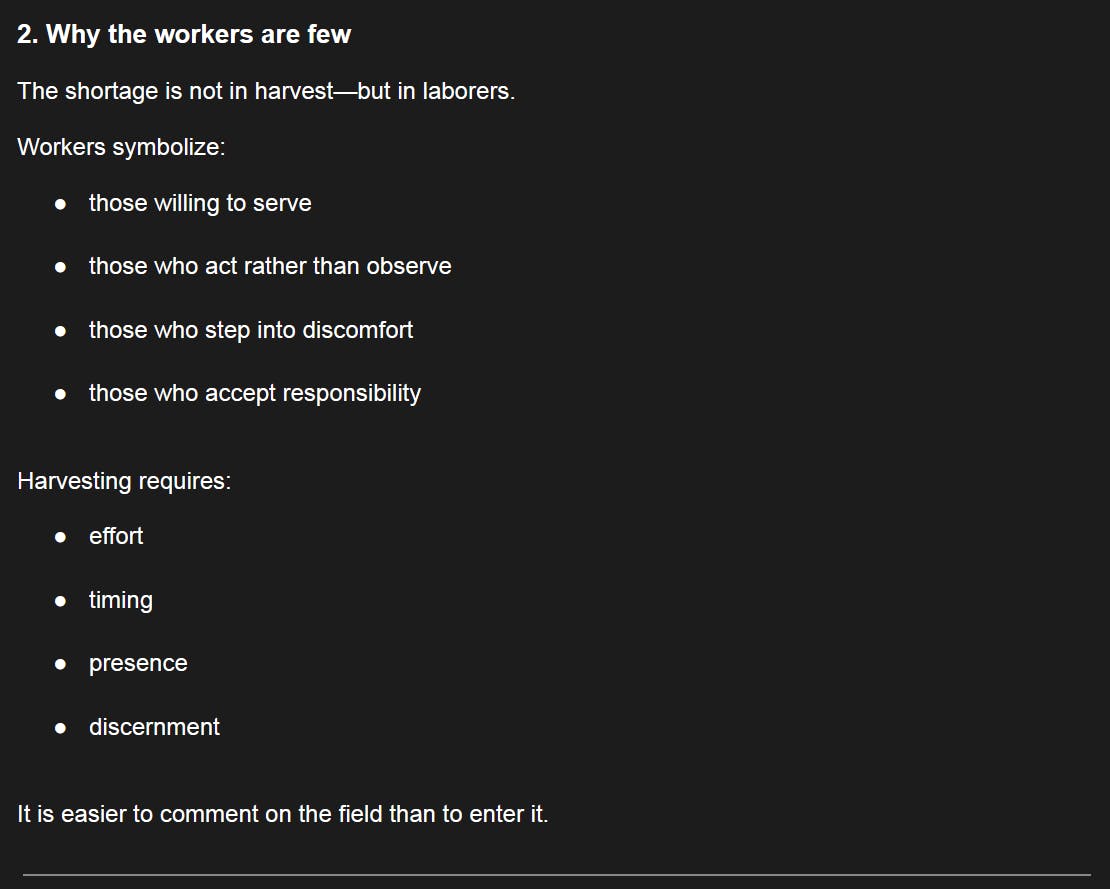Image resolution: width=1110 pixels, height=889 pixels.
Task: Click the word 'harvest' in the first sentence
Action: click(x=293, y=91)
